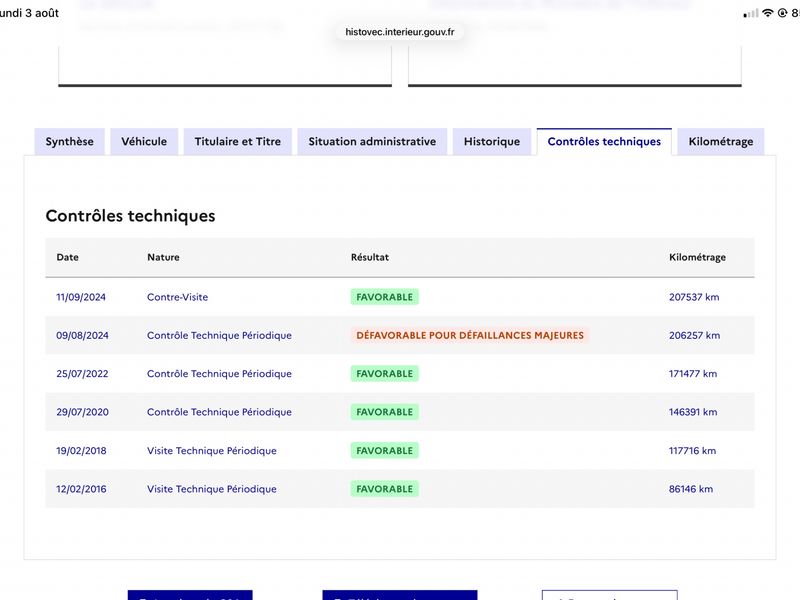Tap the cellular signal bars icon
This screenshot has width=800, height=600.
point(751,14)
